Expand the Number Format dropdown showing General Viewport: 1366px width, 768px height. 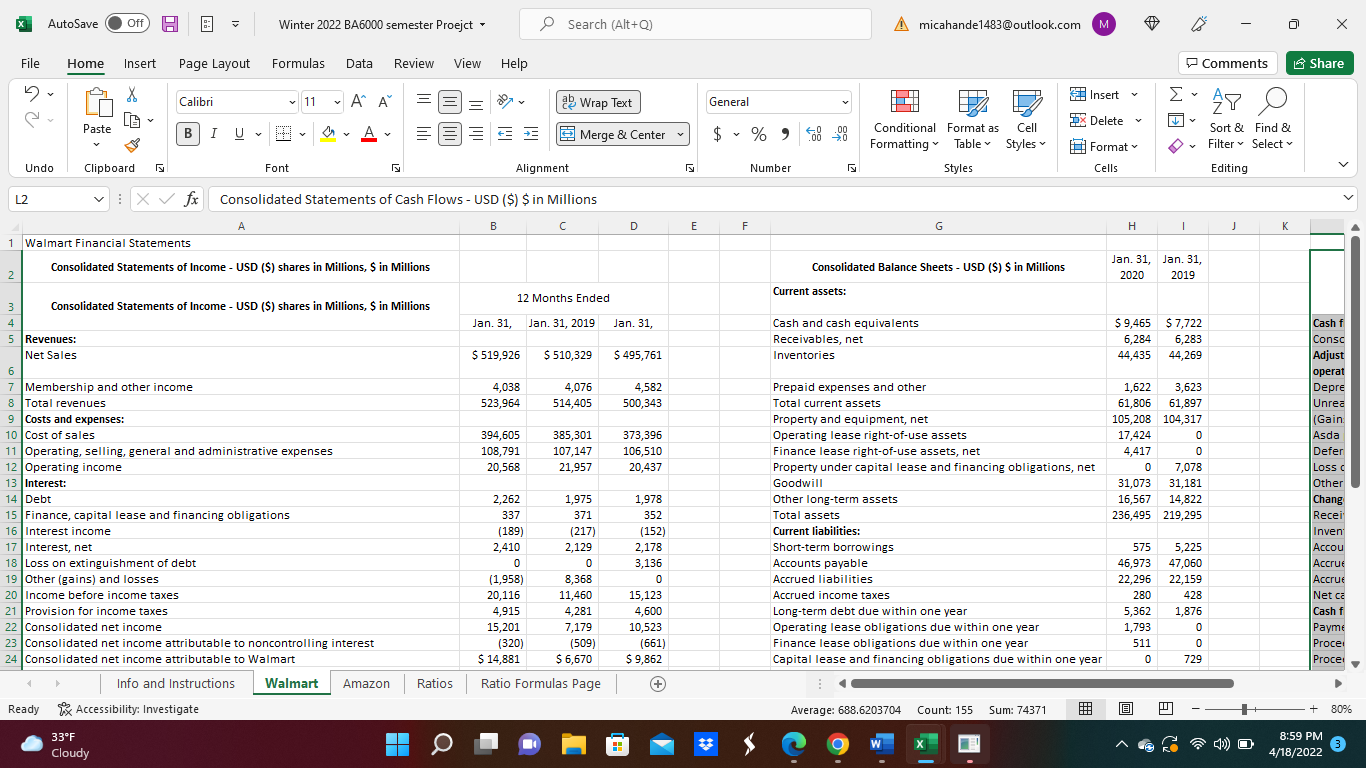pos(845,102)
